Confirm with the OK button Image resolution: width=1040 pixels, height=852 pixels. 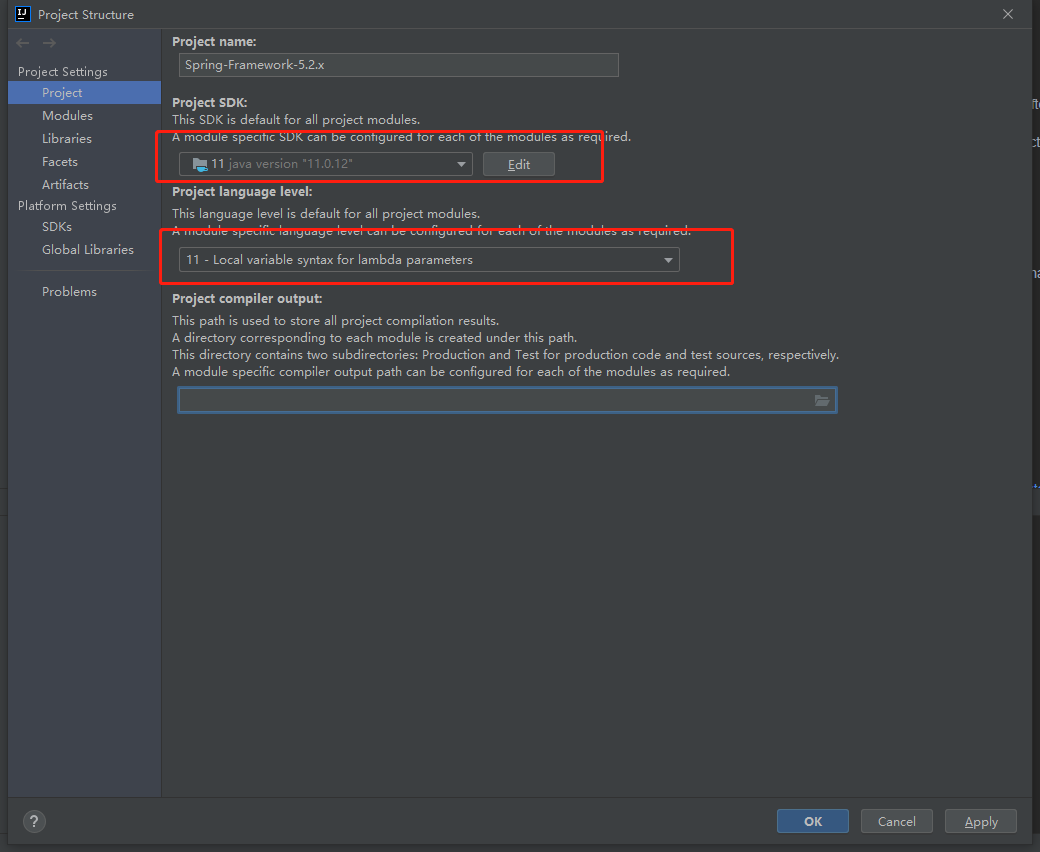click(812, 822)
